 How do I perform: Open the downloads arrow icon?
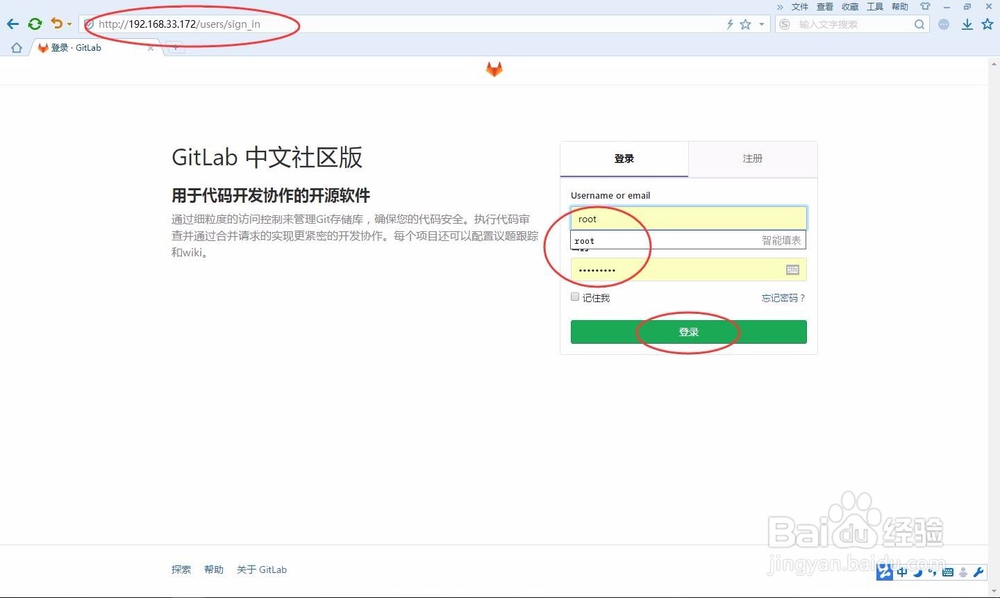[x=967, y=24]
